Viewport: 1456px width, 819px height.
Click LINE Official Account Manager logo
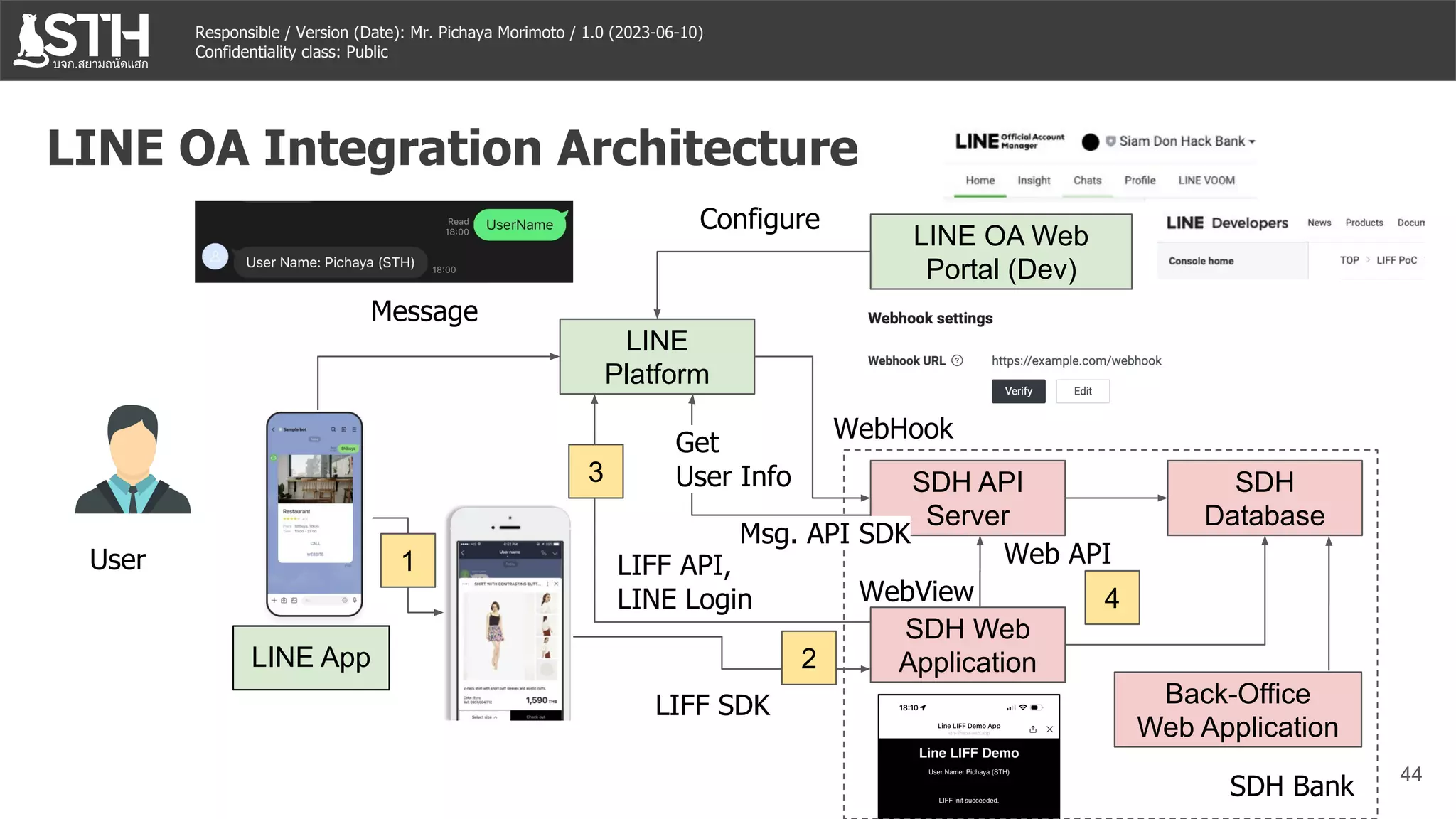[x=1010, y=141]
